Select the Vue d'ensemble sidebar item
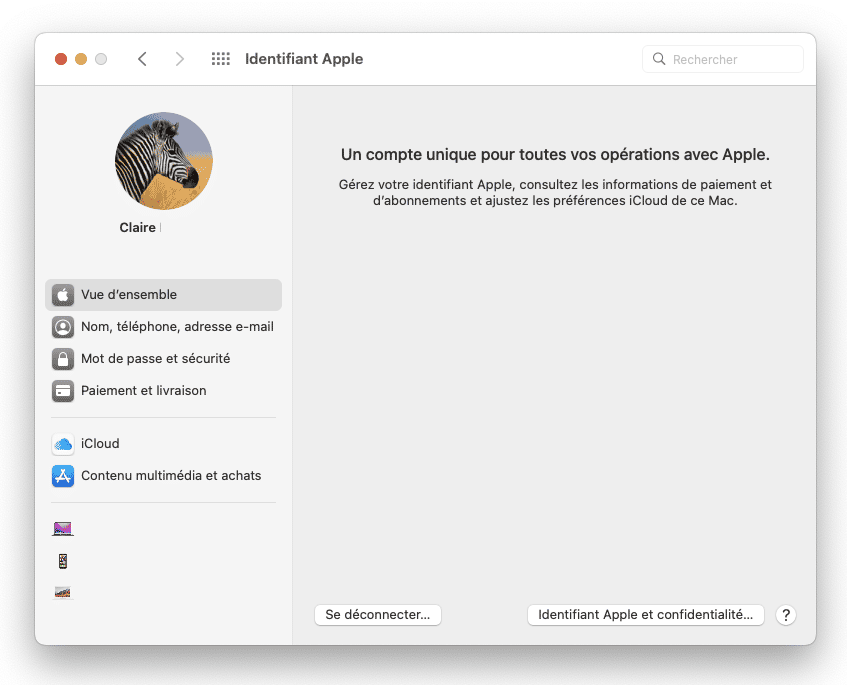 (x=163, y=295)
